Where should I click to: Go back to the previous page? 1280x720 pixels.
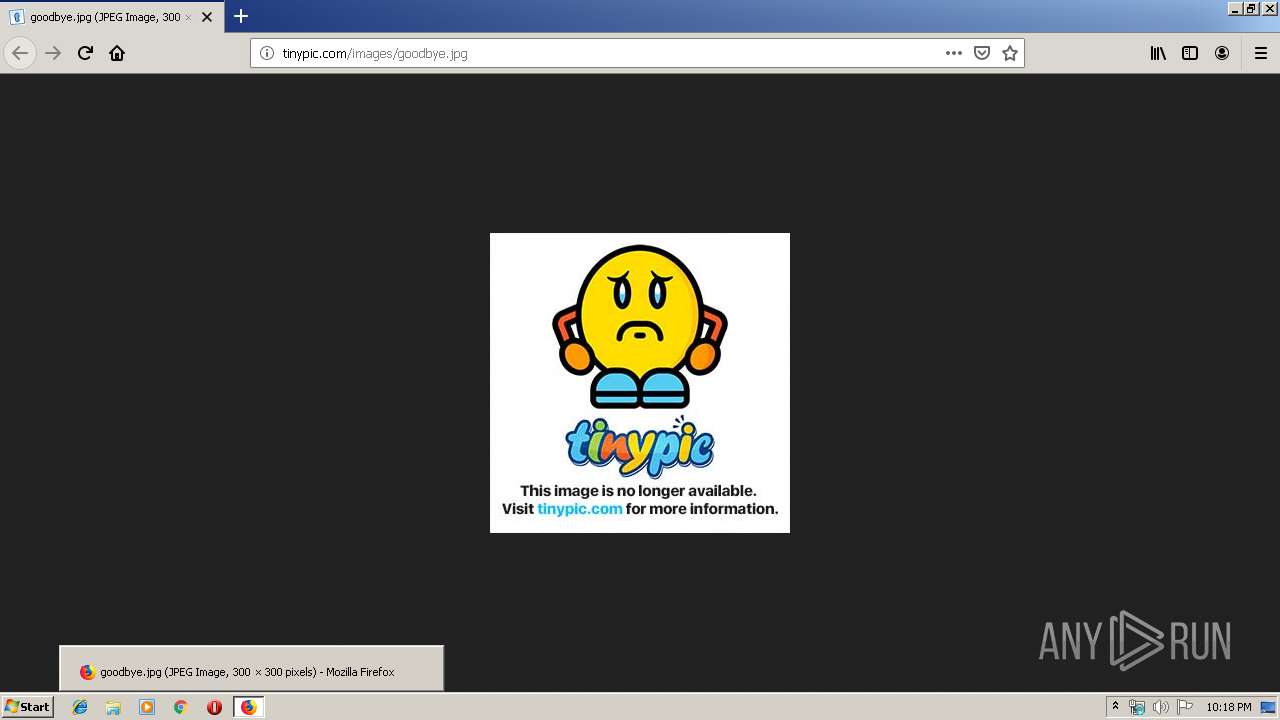tap(20, 53)
